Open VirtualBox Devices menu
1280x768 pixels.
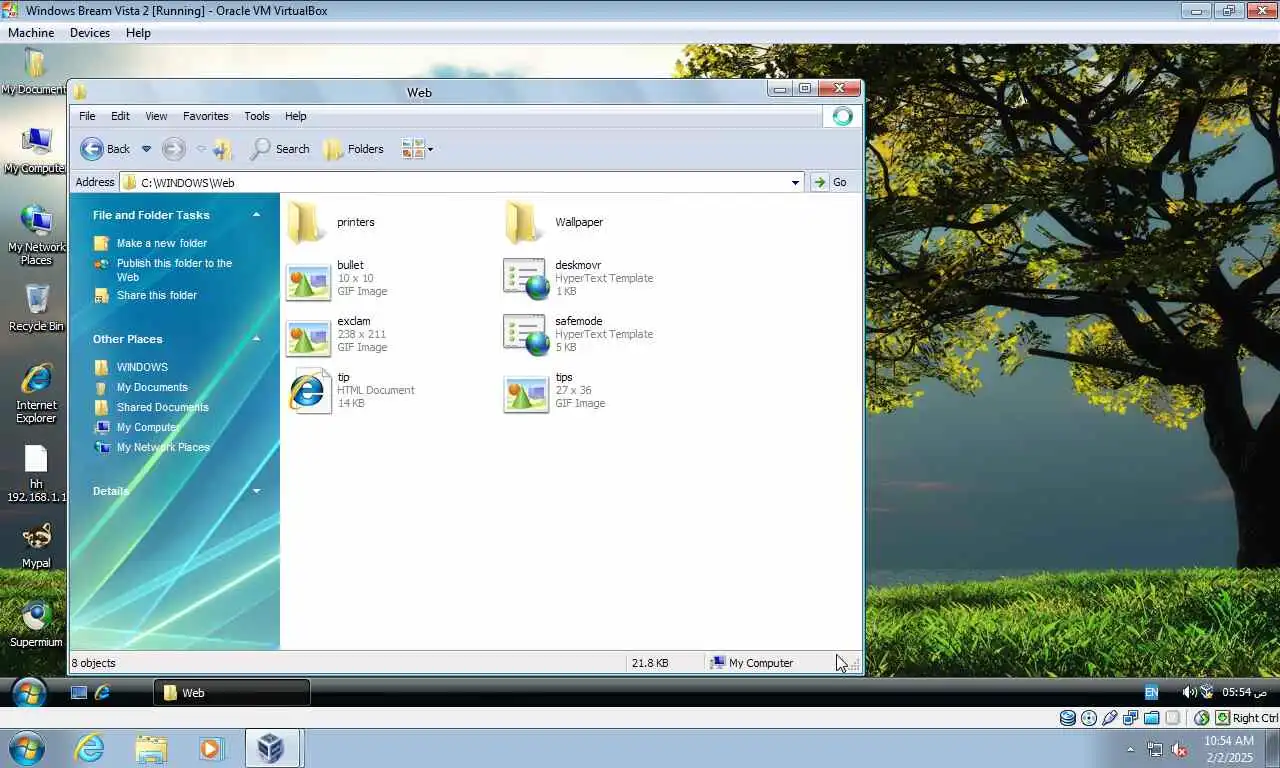[90, 33]
